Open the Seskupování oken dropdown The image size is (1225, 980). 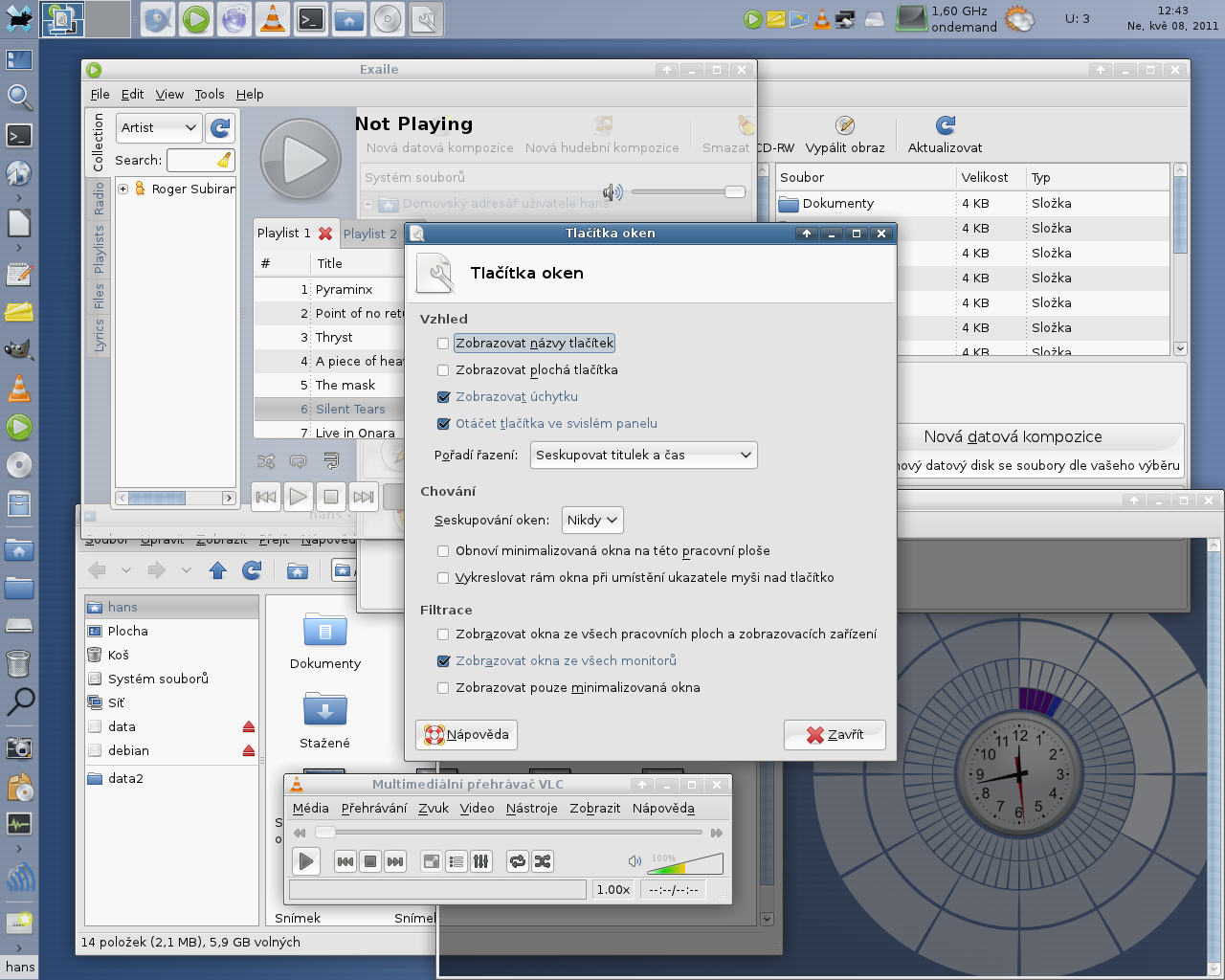pos(592,520)
